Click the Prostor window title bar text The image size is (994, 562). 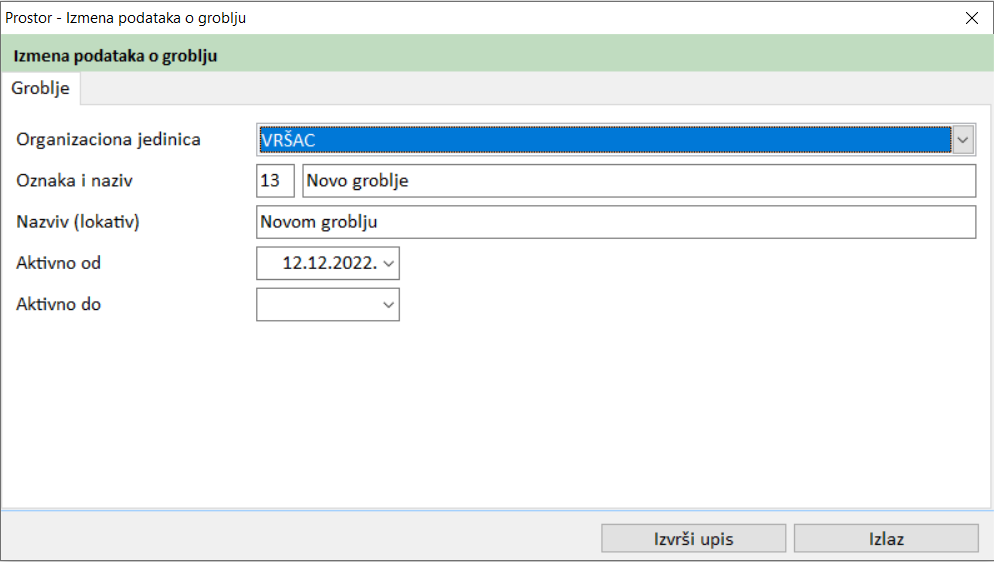pos(126,17)
